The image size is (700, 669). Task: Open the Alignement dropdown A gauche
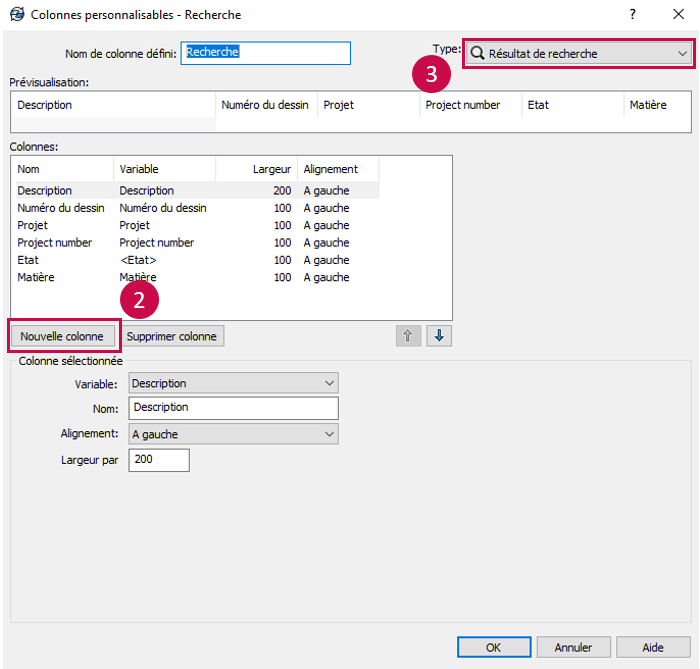233,434
